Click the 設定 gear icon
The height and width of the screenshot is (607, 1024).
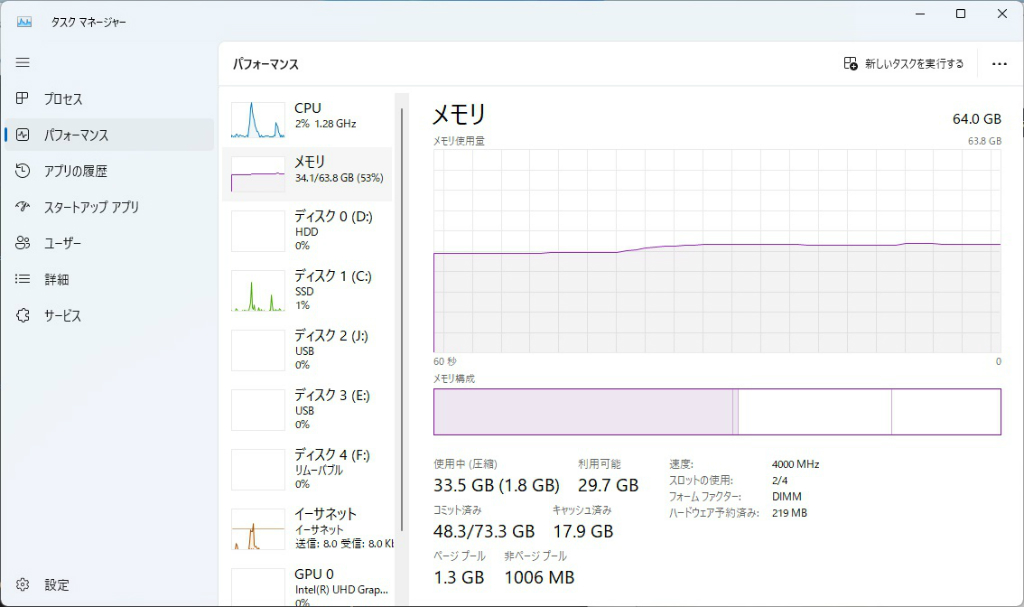click(x=22, y=584)
